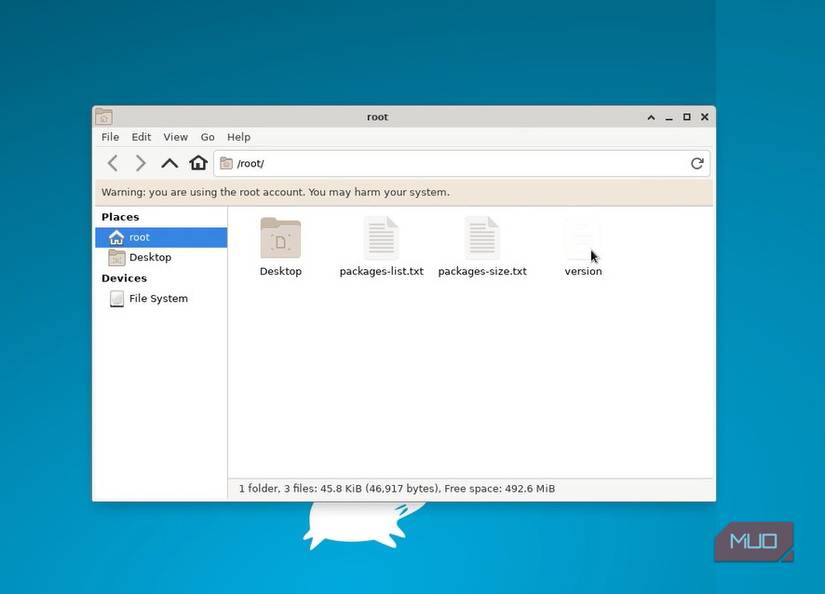Open the File menu

coord(110,137)
